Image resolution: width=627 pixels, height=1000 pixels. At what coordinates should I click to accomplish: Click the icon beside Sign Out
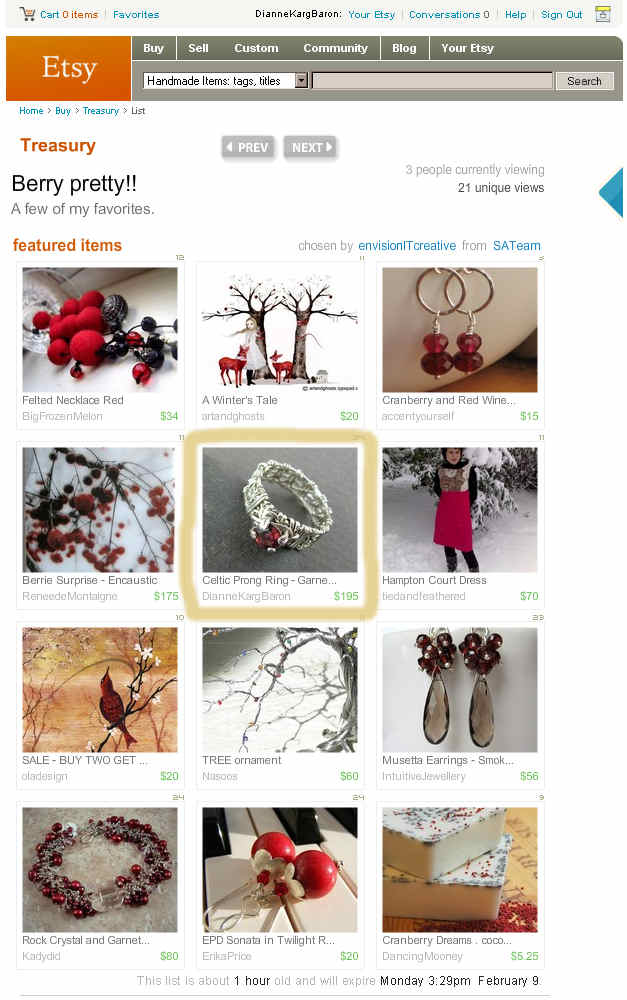(x=603, y=14)
